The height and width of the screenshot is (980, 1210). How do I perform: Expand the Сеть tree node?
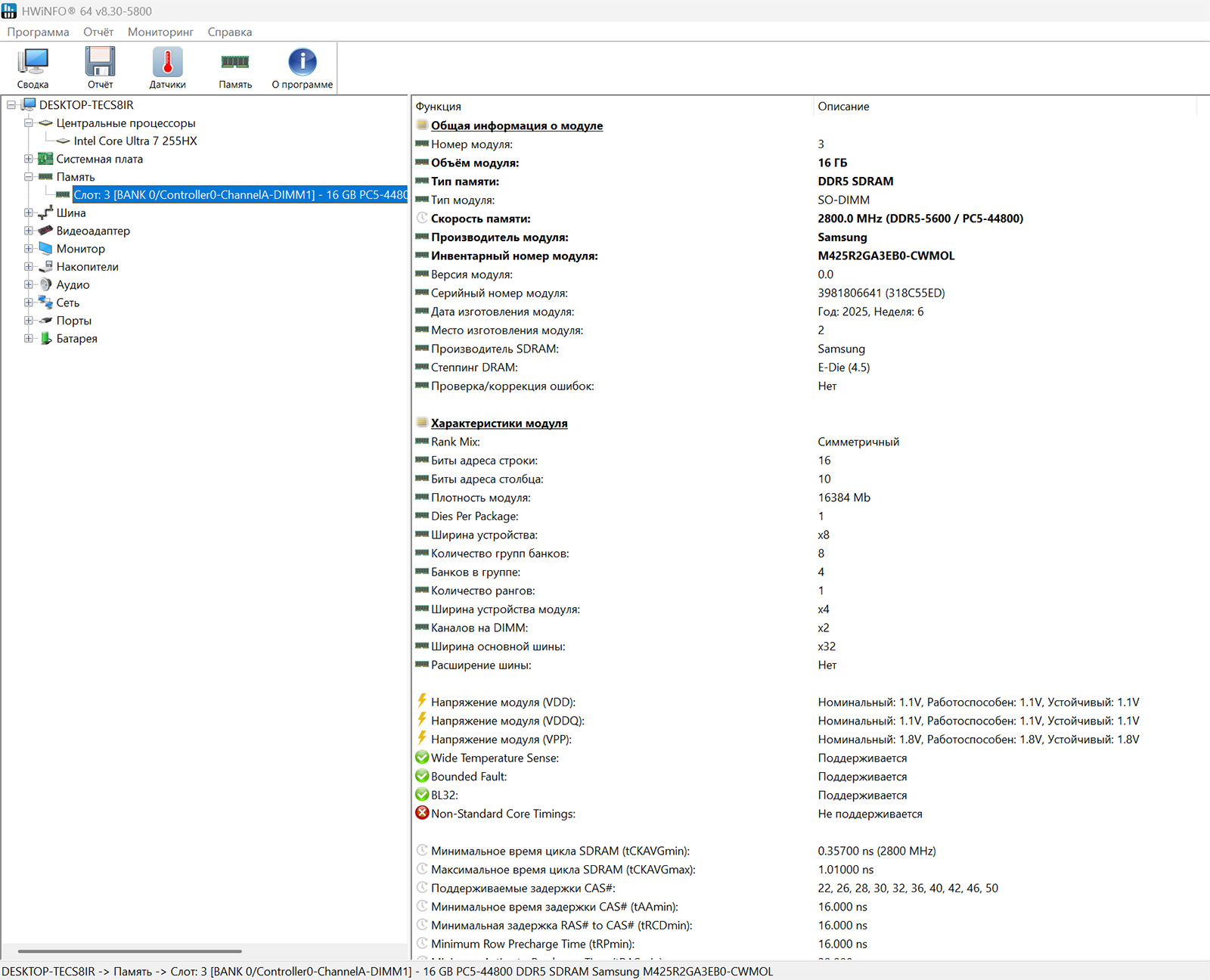(x=29, y=302)
